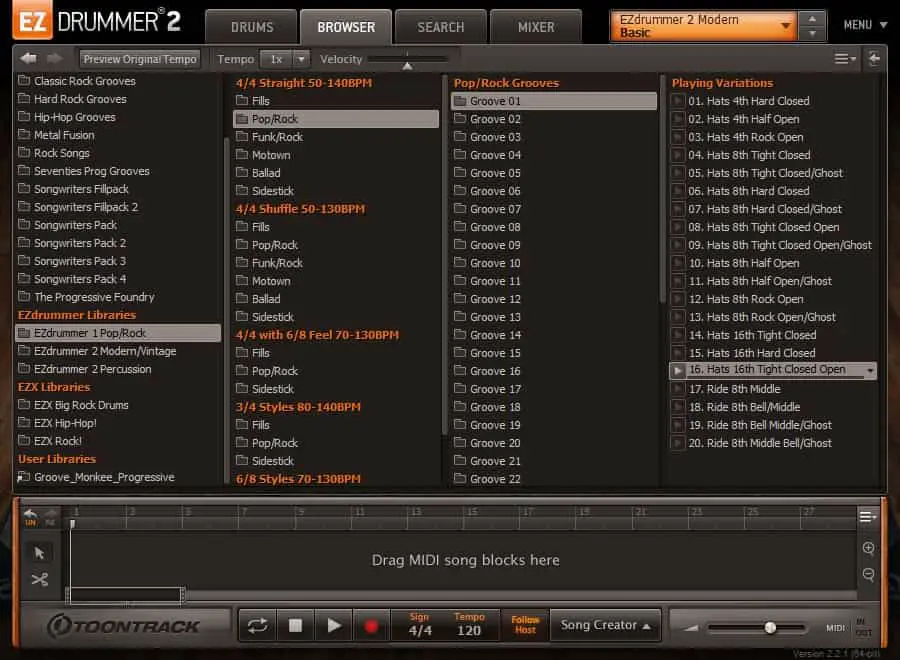Click the horizontal song track scroll handle
This screenshot has width=900, height=660.
pyautogui.click(x=125, y=595)
